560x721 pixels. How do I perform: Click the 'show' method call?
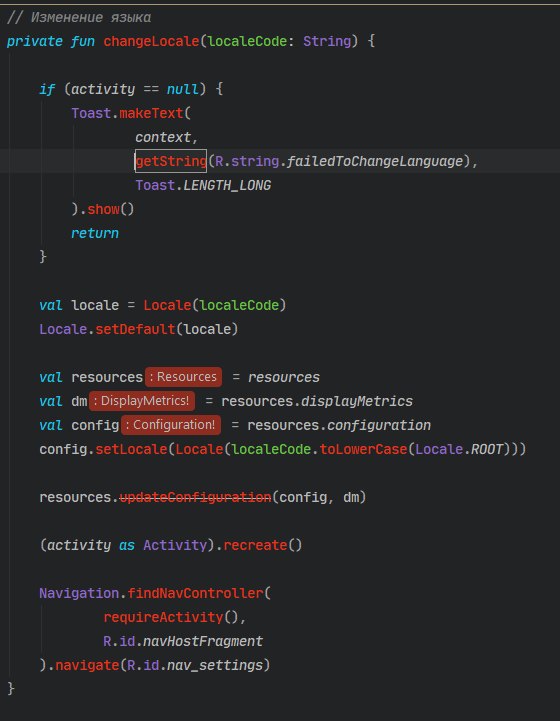[103, 209]
